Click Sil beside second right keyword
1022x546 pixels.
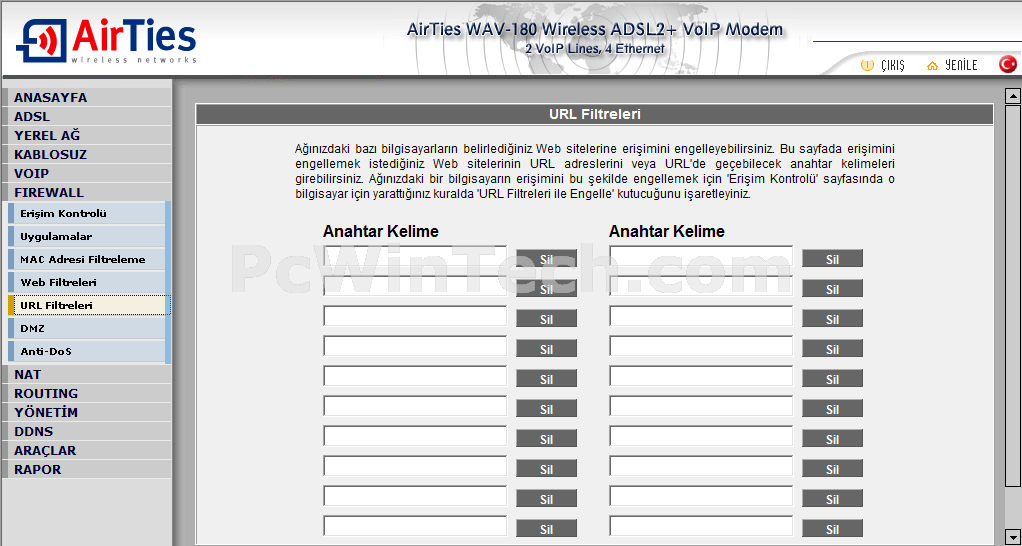[x=832, y=289]
